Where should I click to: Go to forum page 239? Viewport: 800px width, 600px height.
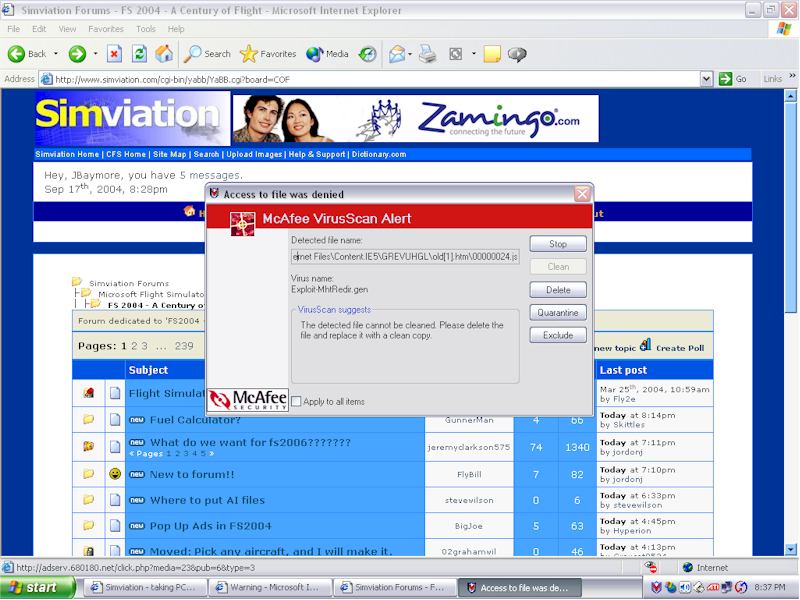(x=184, y=345)
